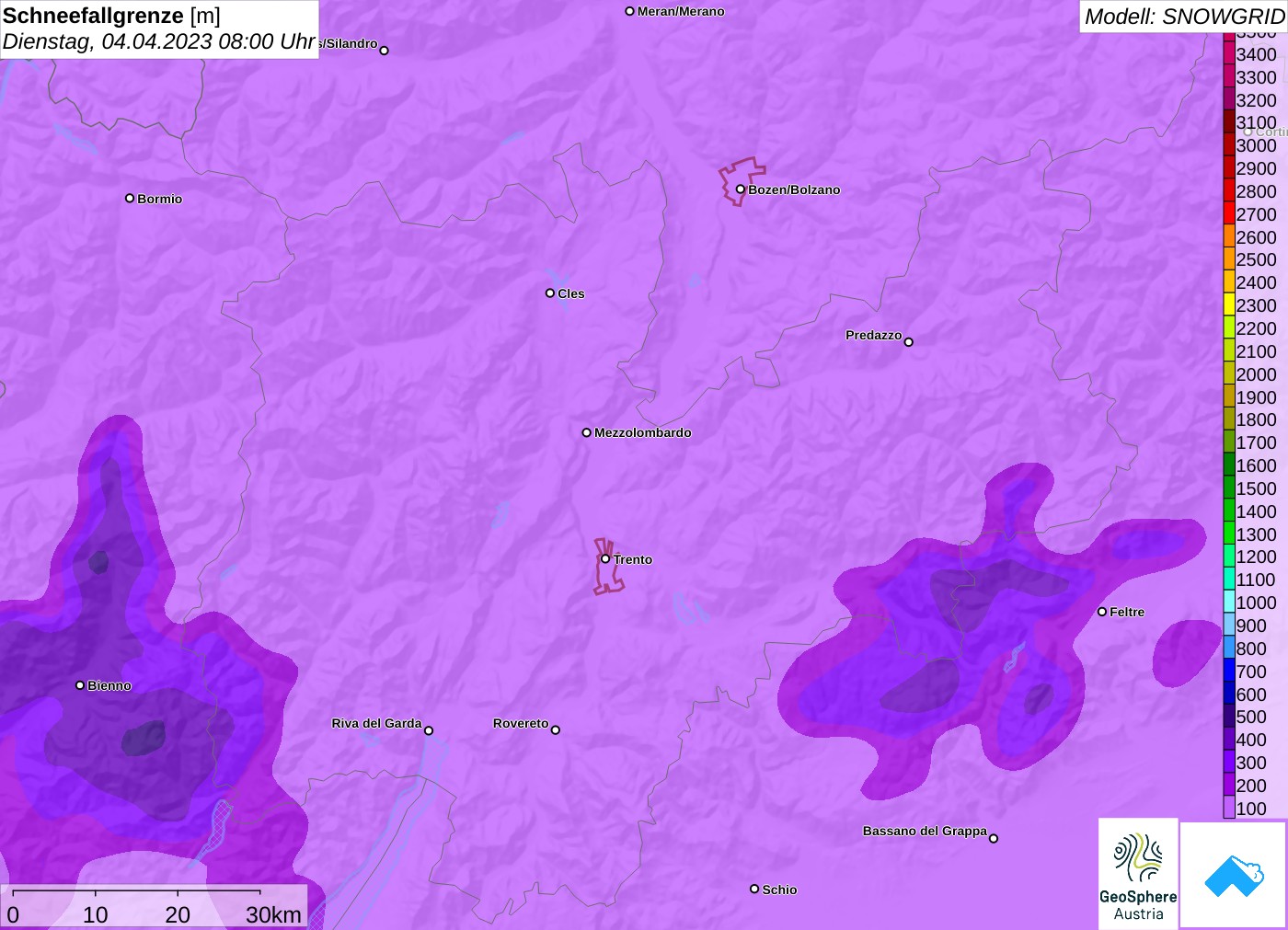
Task: Click the Rovereto location marker
Action: click(556, 730)
